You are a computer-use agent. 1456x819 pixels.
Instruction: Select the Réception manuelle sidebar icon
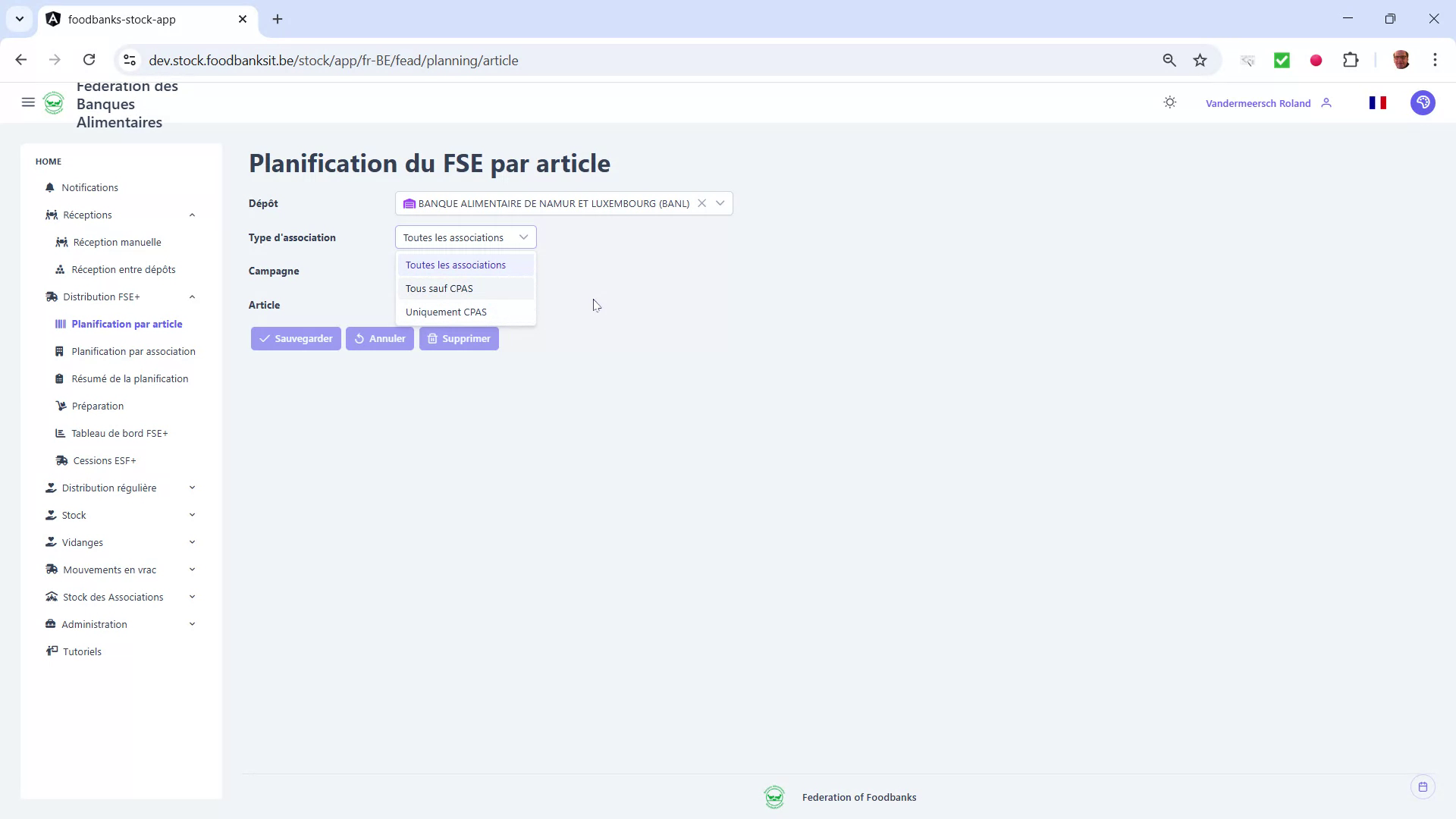pos(61,242)
